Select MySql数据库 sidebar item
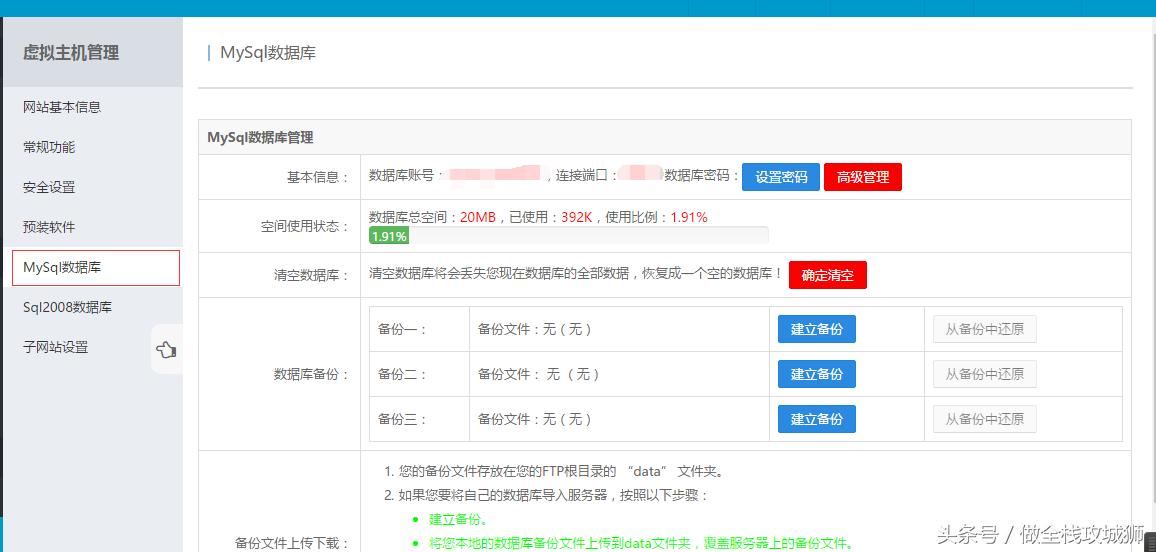 pos(96,268)
